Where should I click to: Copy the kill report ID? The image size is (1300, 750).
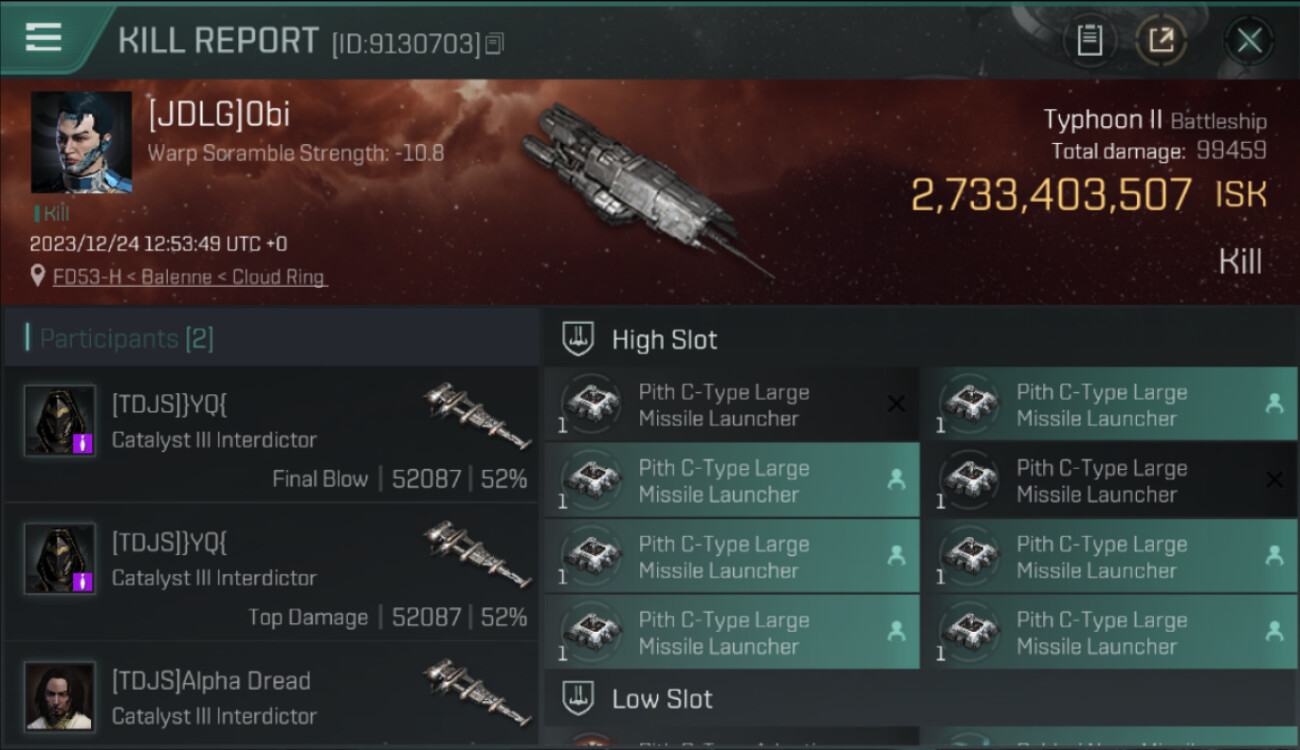tap(495, 43)
